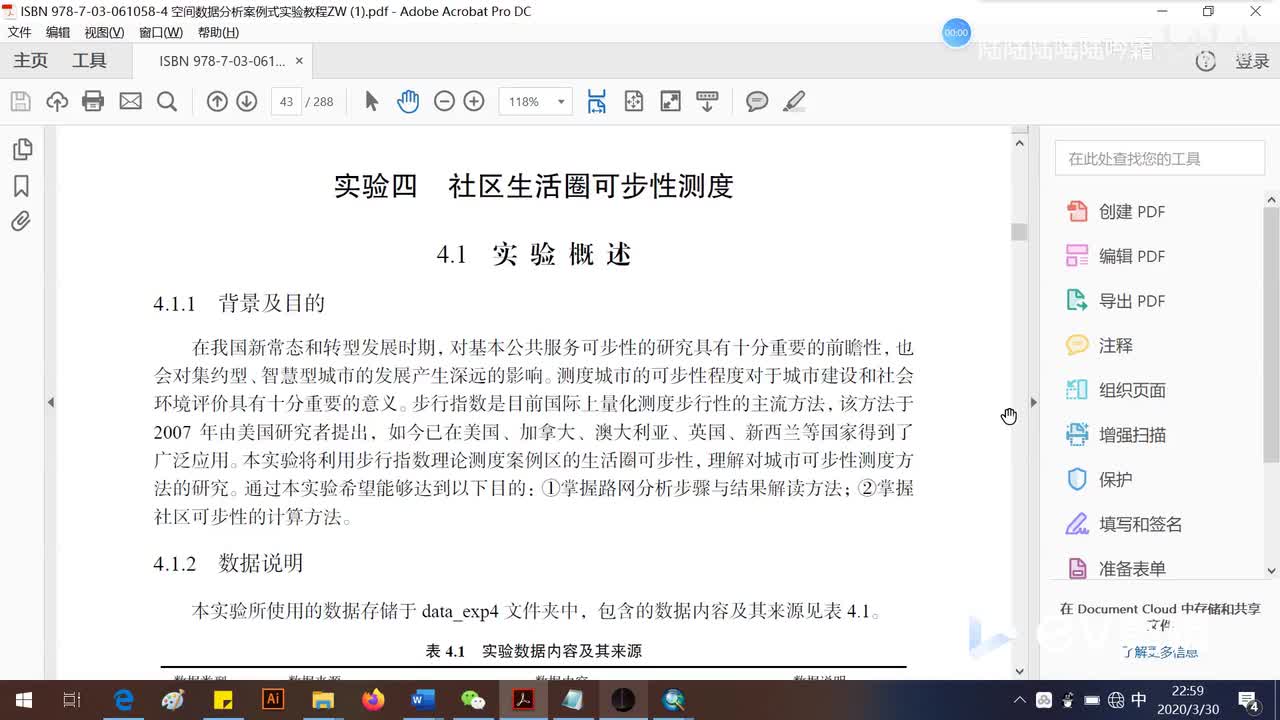Open Adobe Illustrator from taskbar
This screenshot has width=1280, height=720.
(x=273, y=700)
